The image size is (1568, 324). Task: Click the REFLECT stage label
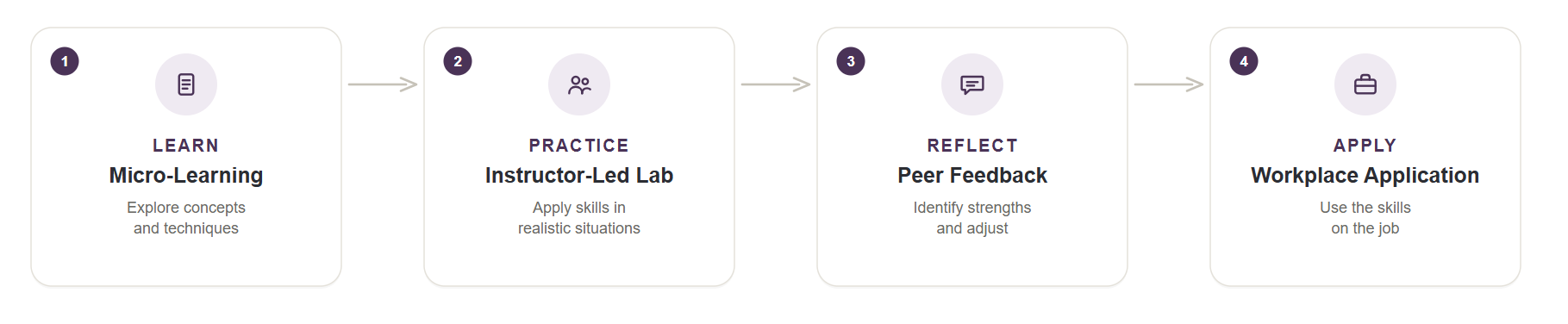[972, 146]
